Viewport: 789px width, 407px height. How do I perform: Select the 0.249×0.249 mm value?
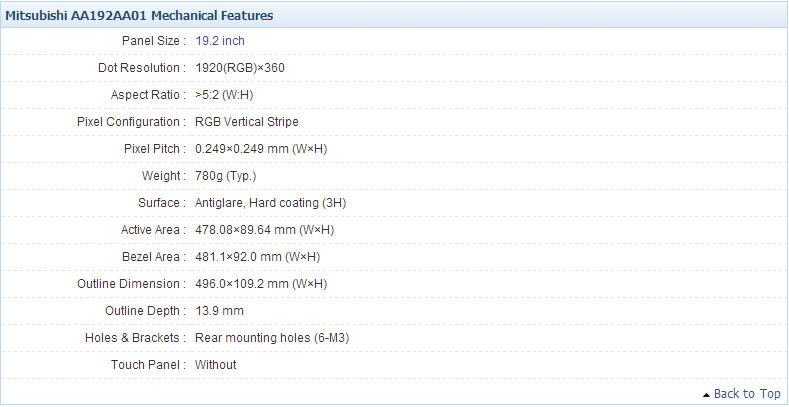click(262, 149)
